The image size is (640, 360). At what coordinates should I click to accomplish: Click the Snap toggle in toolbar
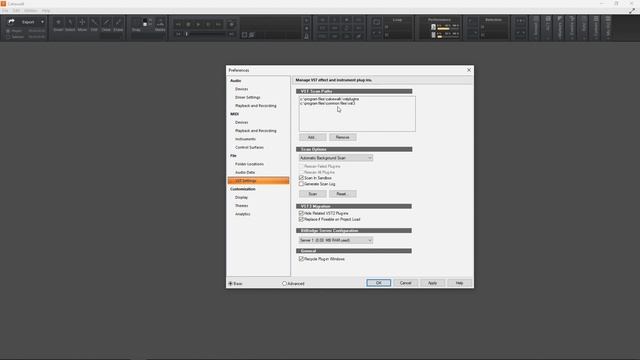136,25
